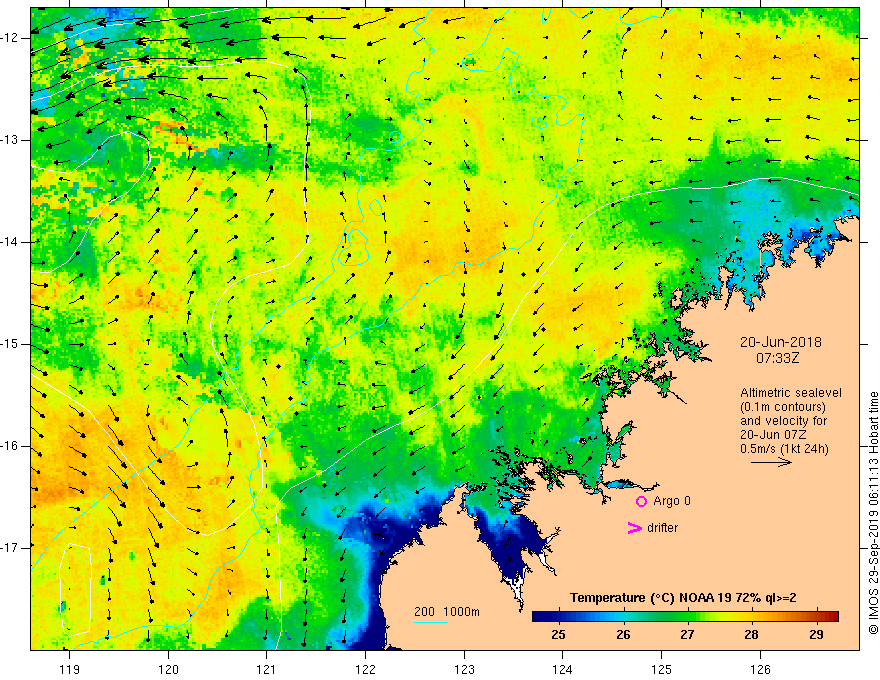
Task: Click latitude axis label -15
Action: point(10,344)
